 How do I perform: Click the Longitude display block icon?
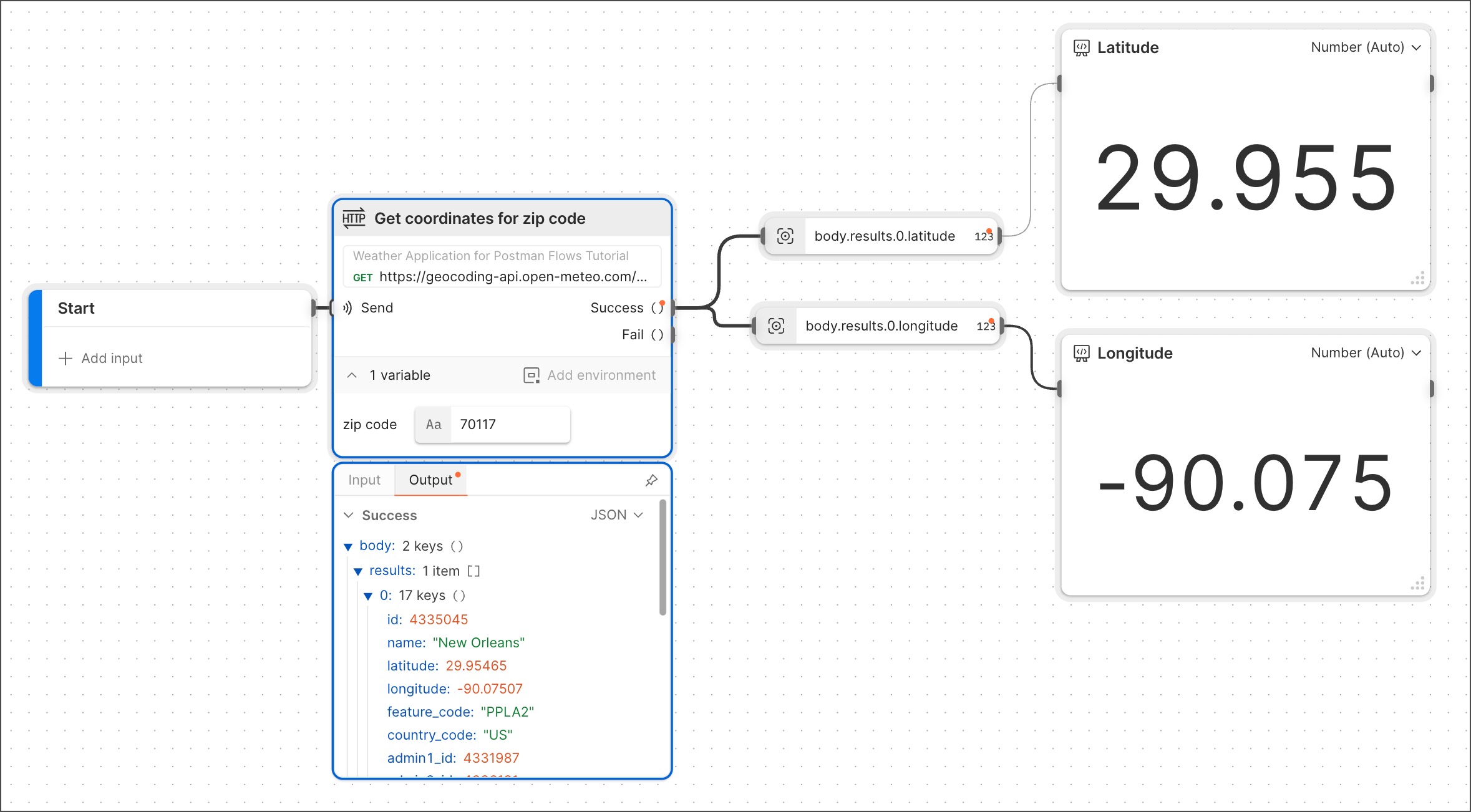1081,353
